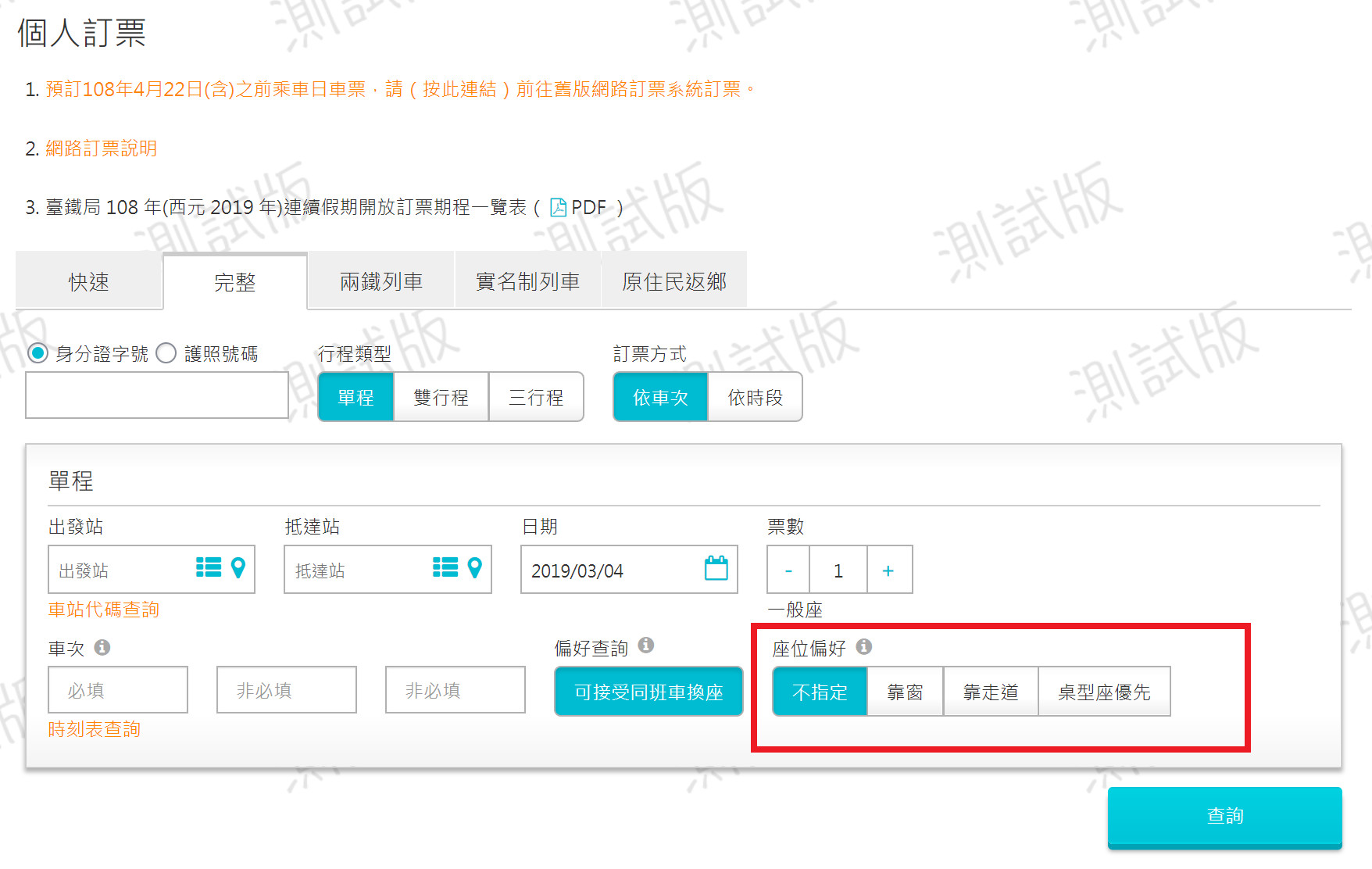
Task: Open 網路訂票說明 link
Action: (102, 148)
